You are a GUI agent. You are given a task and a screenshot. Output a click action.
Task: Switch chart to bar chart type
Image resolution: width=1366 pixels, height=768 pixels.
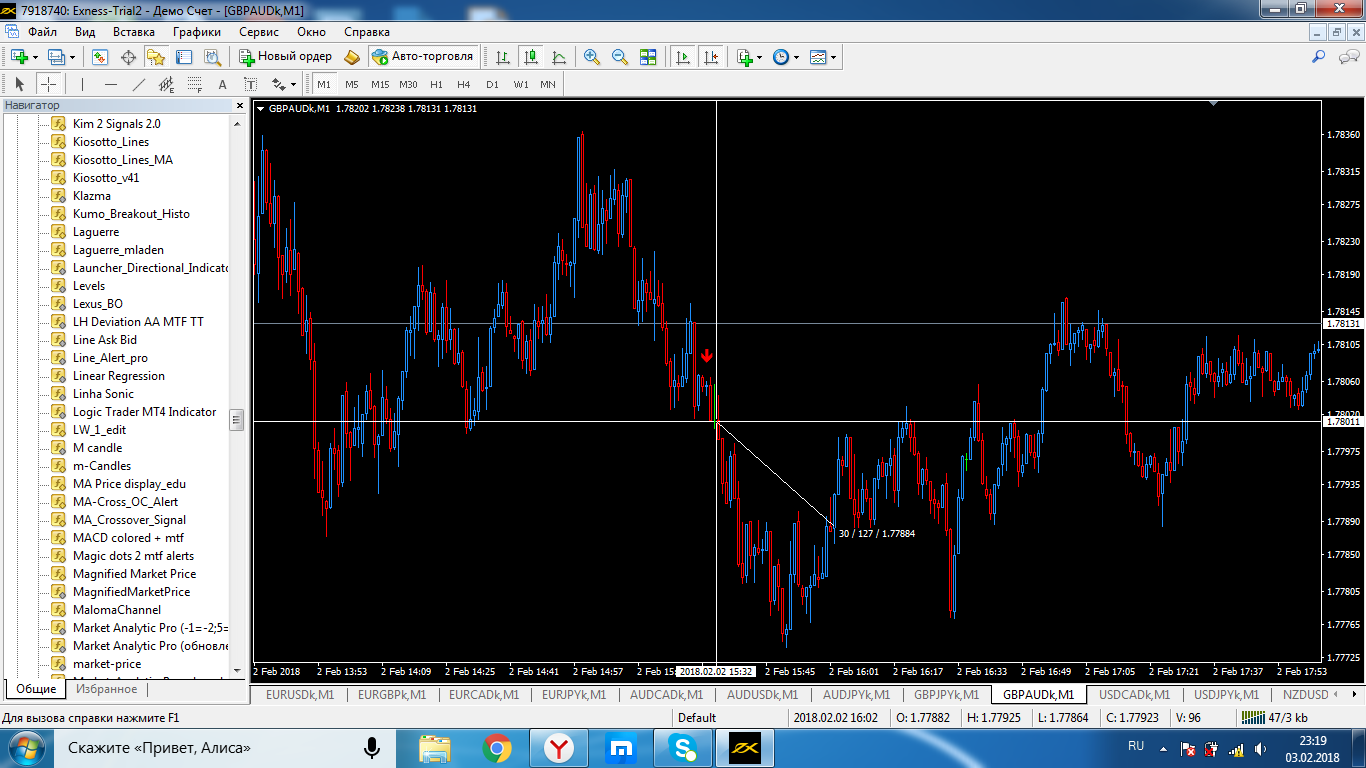(x=503, y=57)
